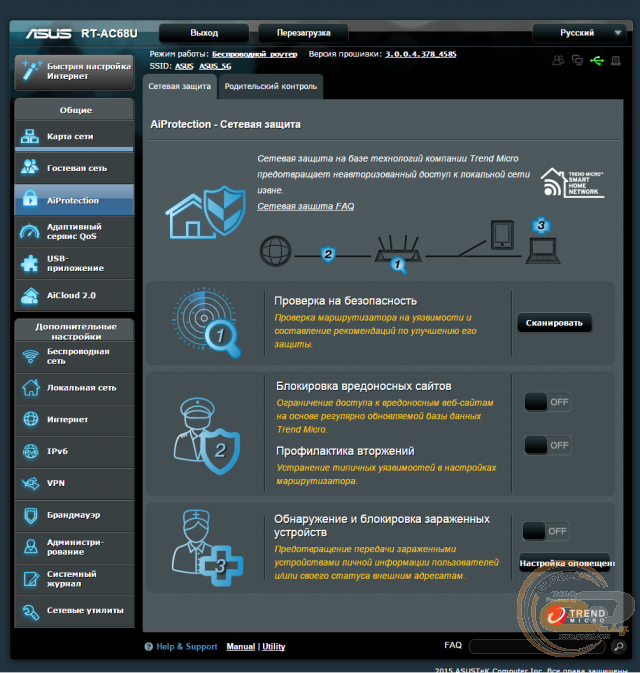The height and width of the screenshot is (673, 640).
Task: Click the Help & Support link
Action: pos(187,646)
